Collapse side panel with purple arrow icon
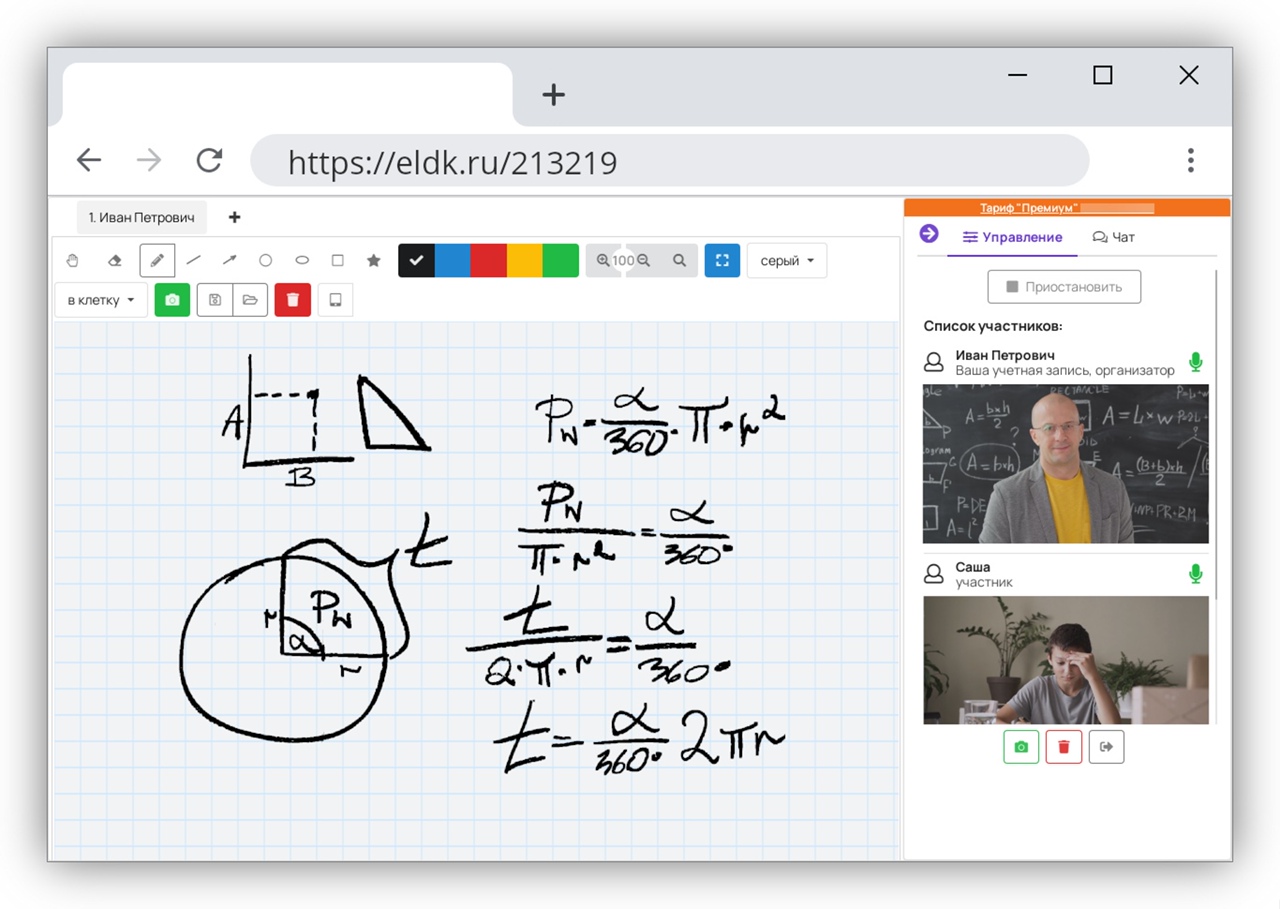Image resolution: width=1280 pixels, height=909 pixels. [929, 233]
